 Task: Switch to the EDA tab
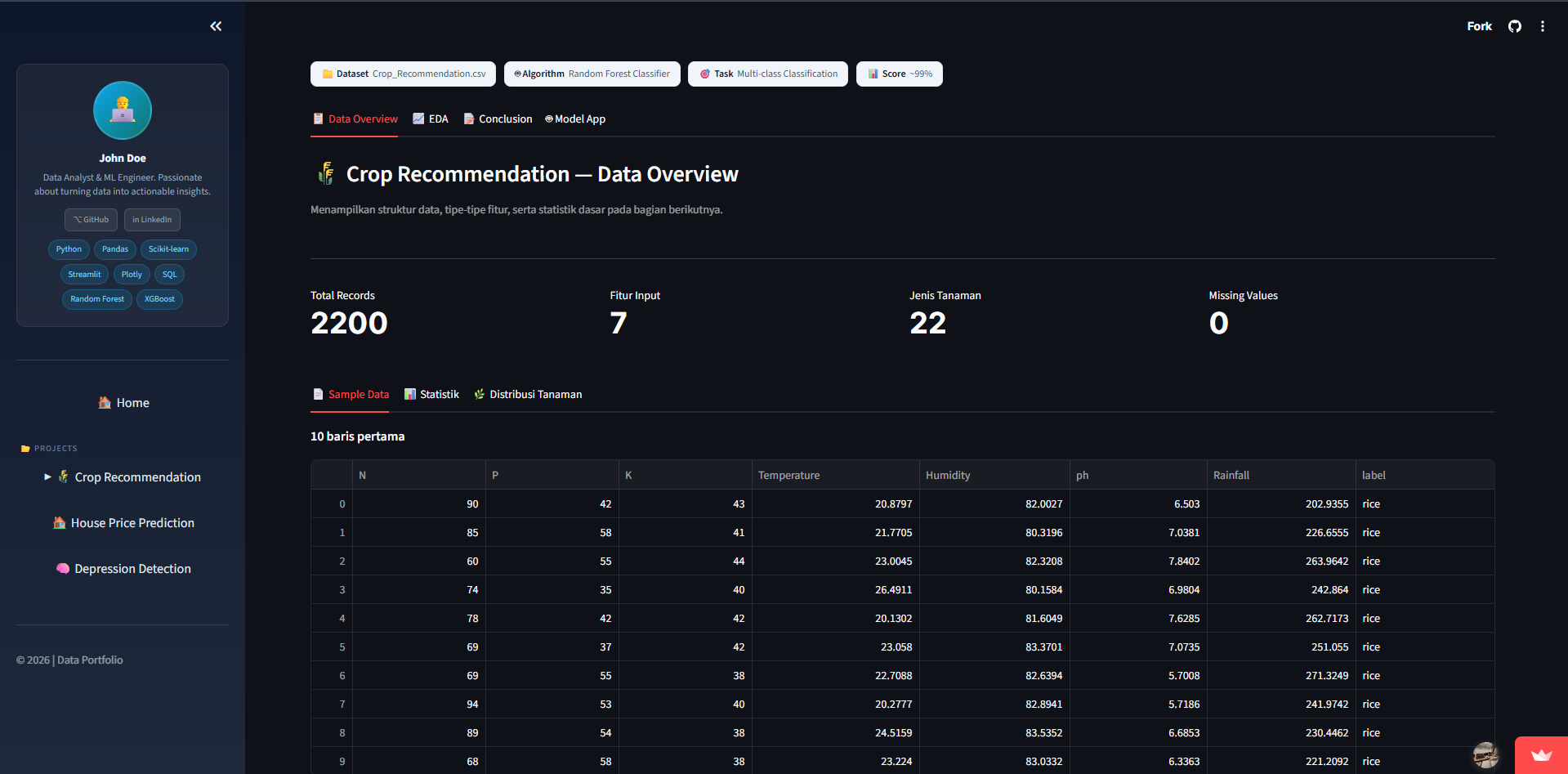coord(431,119)
